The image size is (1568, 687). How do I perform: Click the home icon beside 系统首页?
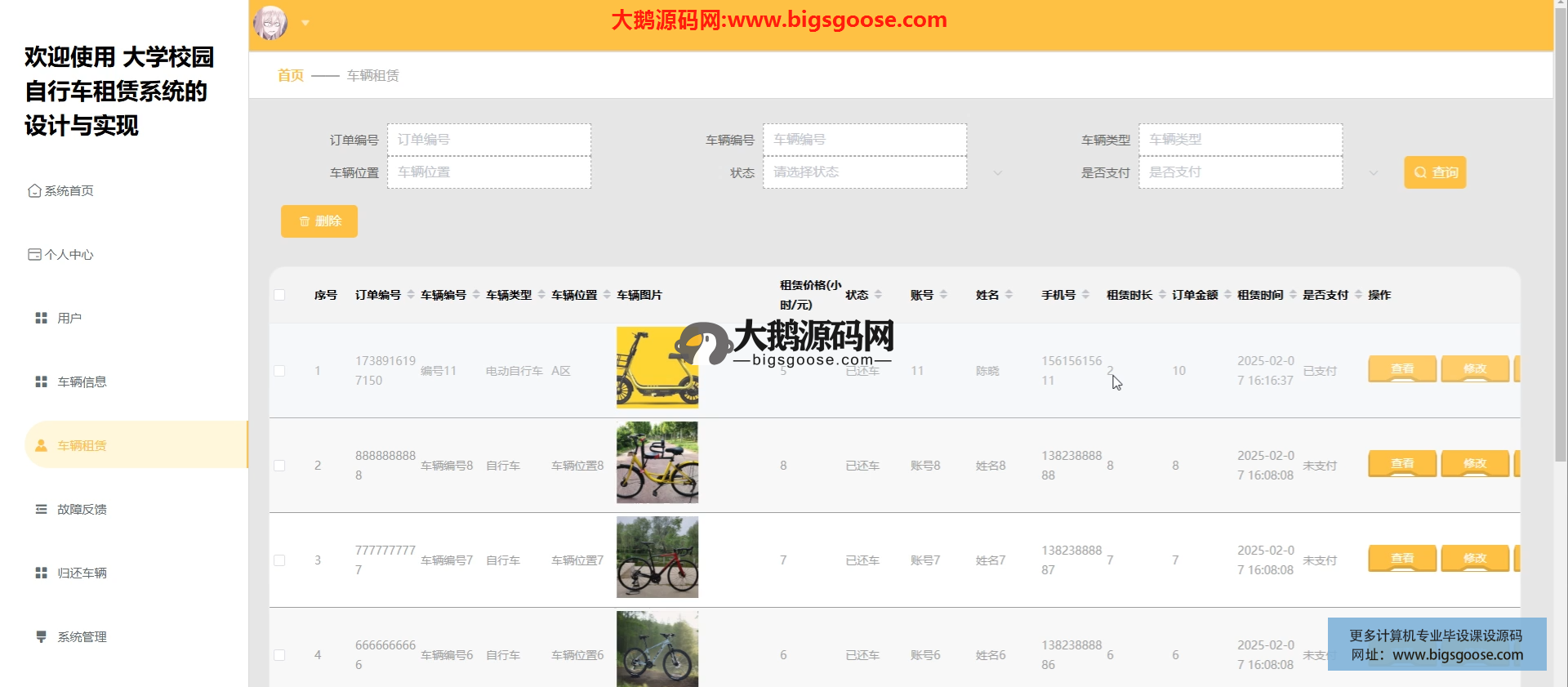pos(34,190)
